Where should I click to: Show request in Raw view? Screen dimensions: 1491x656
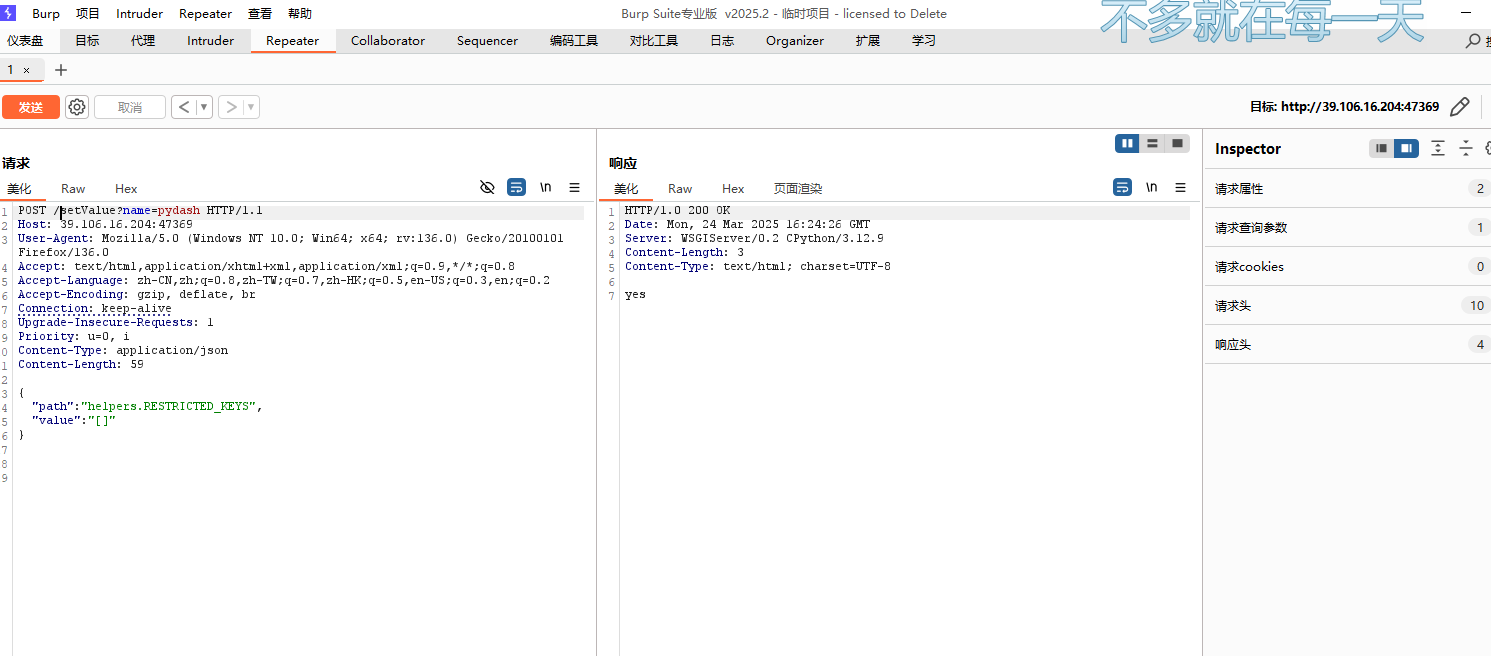(x=73, y=188)
